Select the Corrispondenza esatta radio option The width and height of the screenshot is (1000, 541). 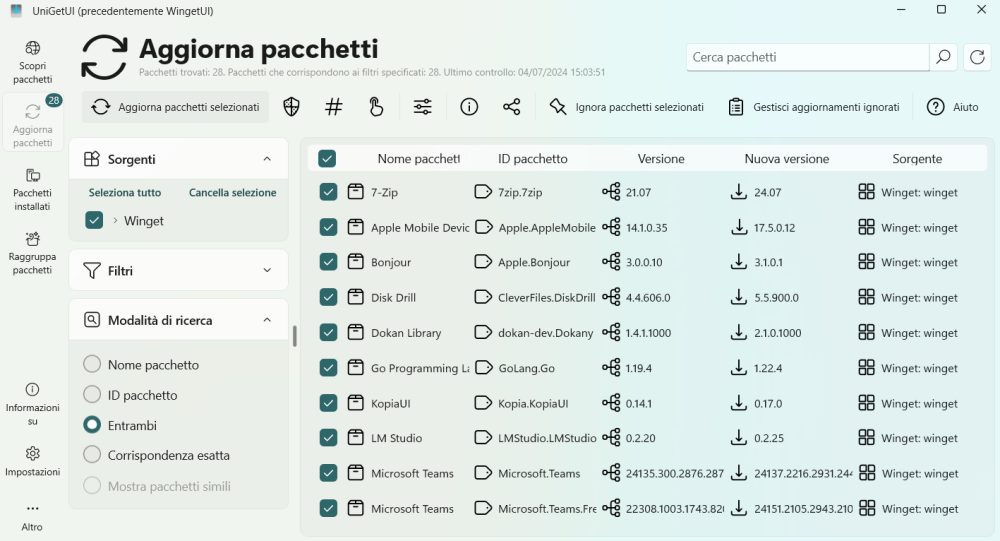(92, 455)
